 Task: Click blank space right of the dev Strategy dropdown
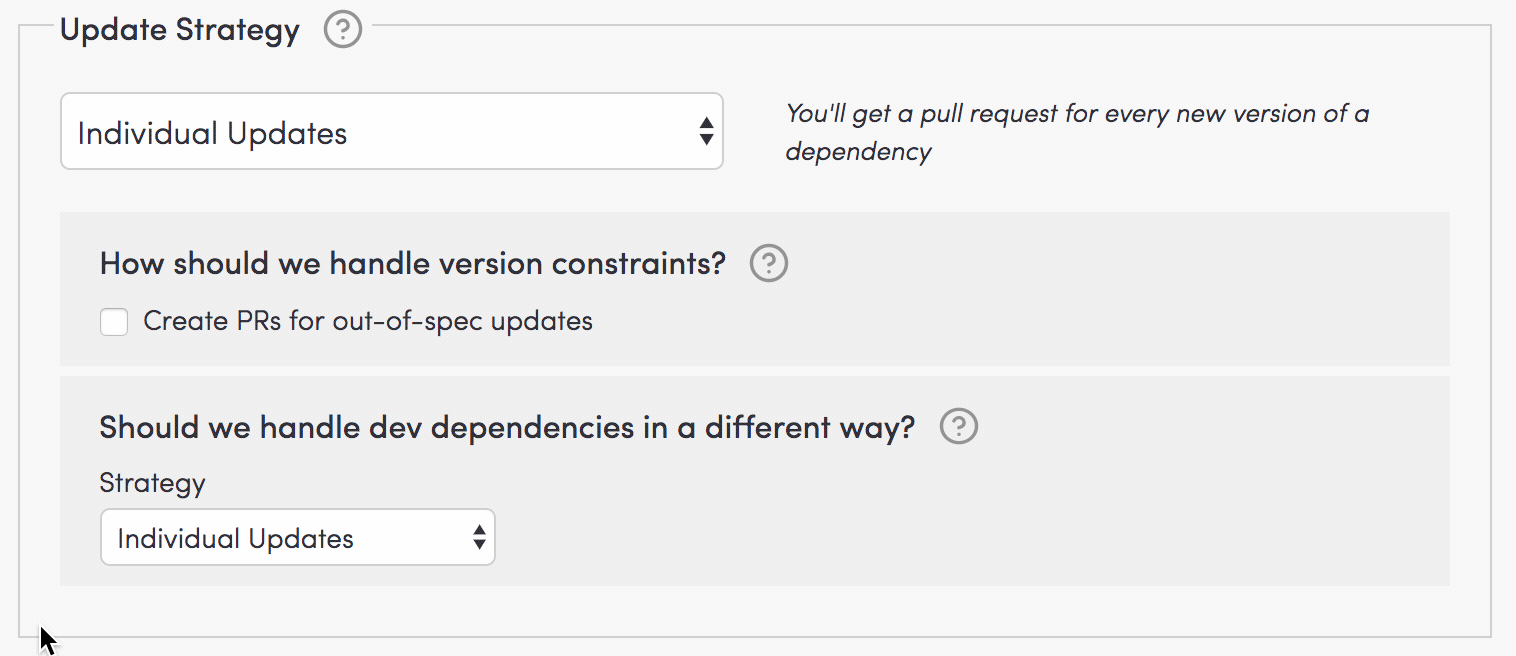900,538
